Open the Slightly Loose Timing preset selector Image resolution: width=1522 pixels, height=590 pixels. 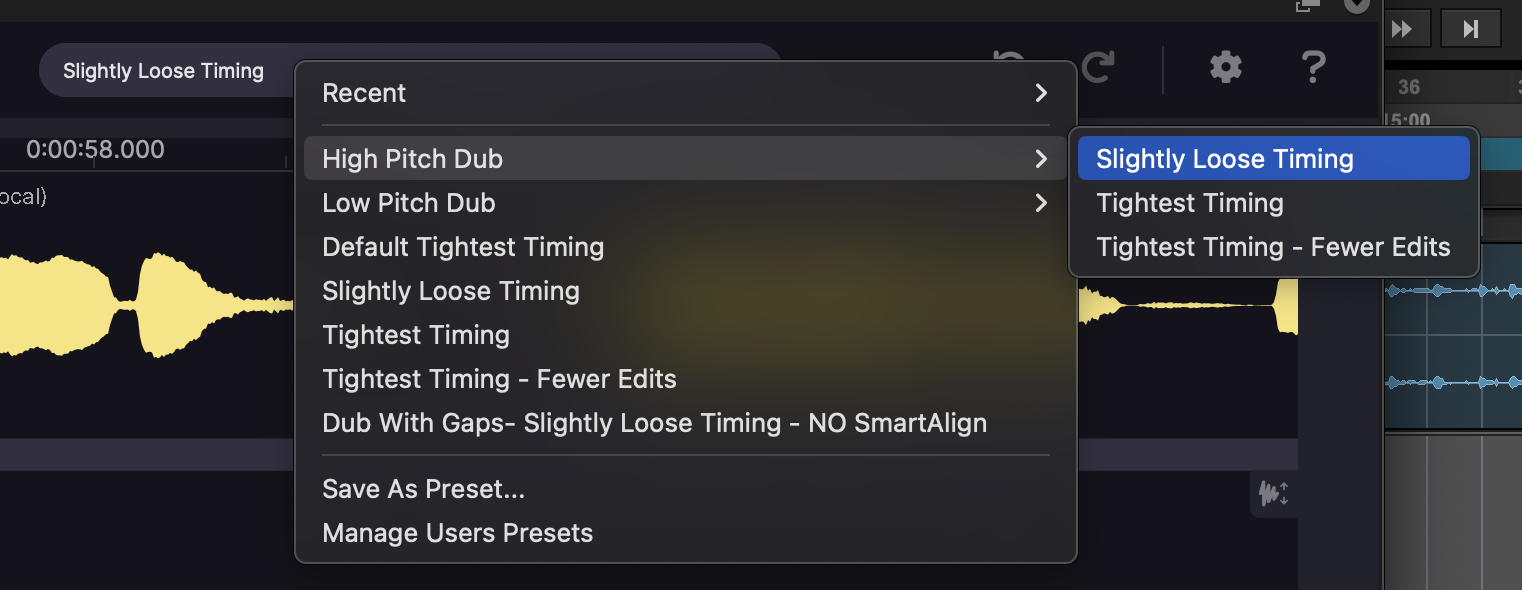tap(164, 71)
